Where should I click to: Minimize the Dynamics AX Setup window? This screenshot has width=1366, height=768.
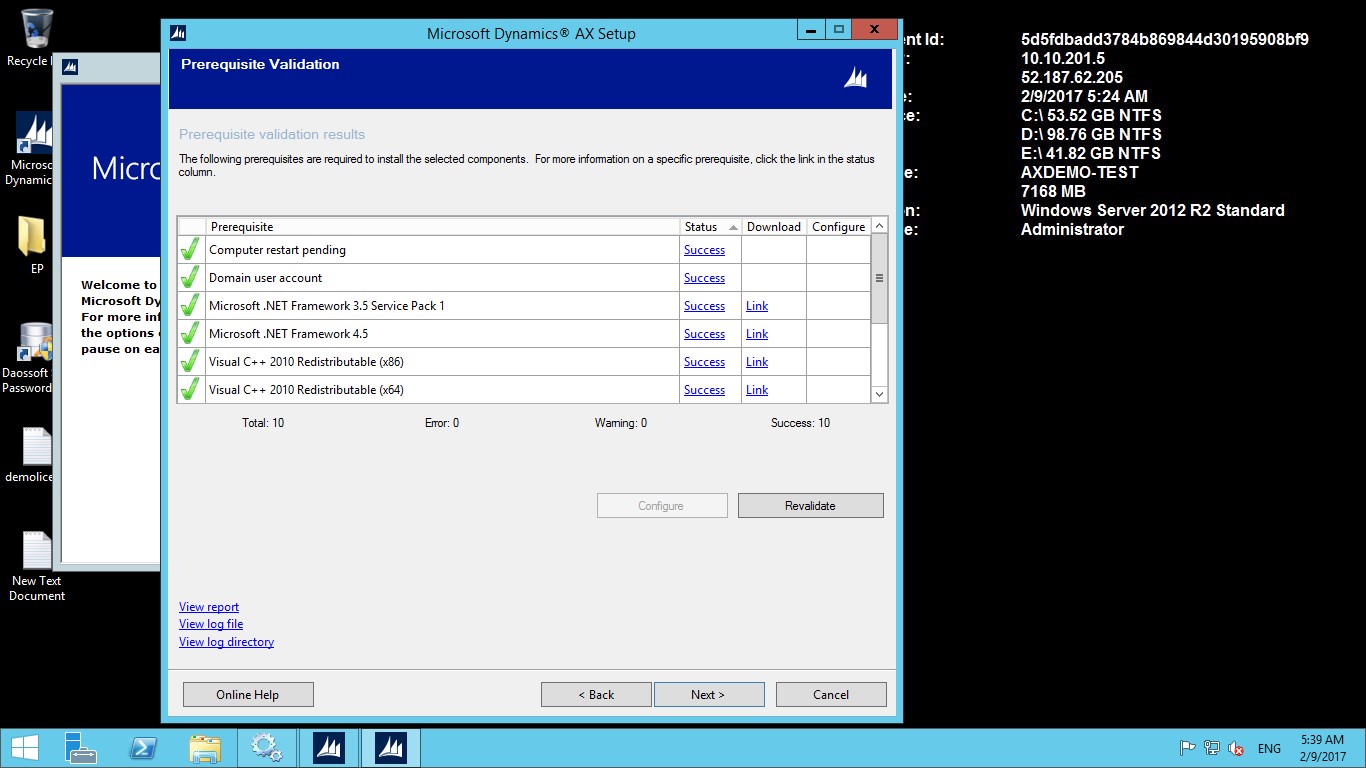pyautogui.click(x=812, y=30)
